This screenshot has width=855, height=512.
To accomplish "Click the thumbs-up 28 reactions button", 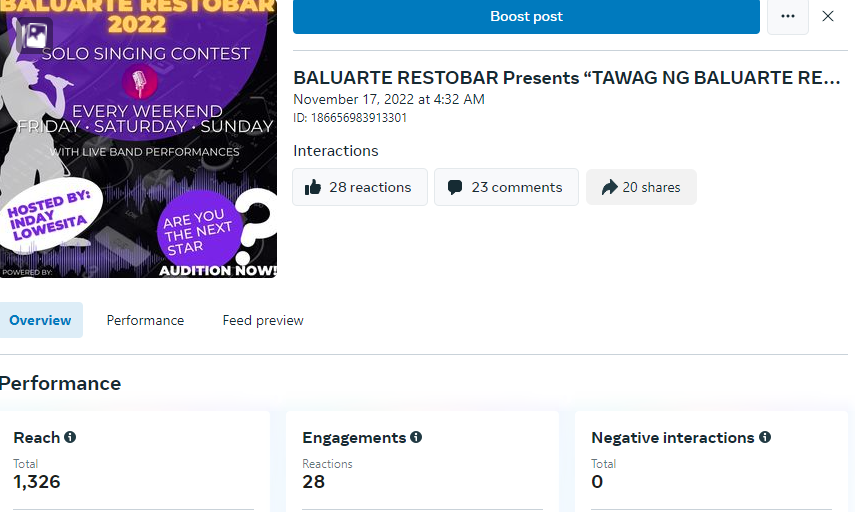I will click(x=359, y=187).
